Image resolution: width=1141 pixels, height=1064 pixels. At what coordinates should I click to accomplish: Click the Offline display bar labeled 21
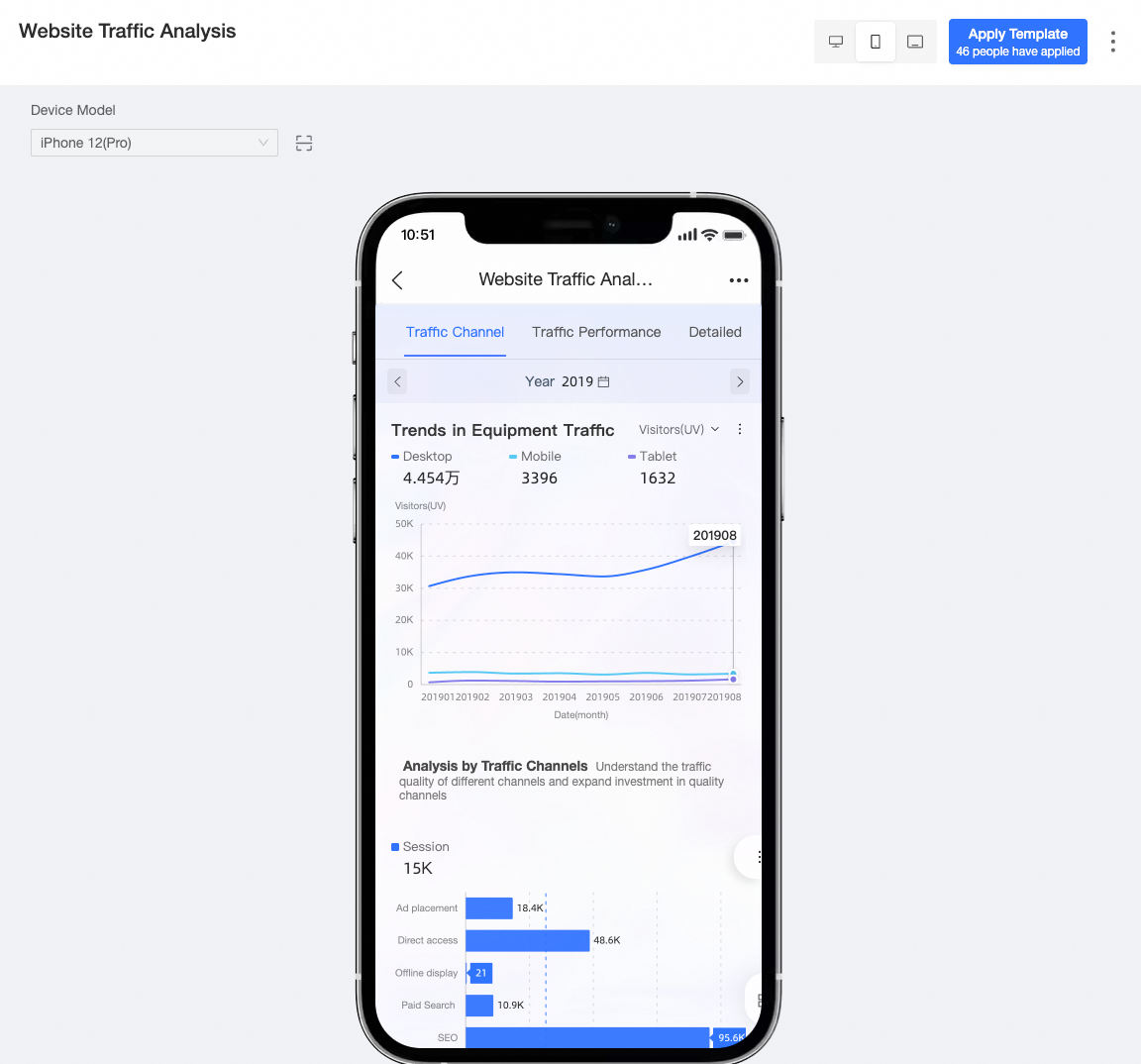tap(480, 973)
